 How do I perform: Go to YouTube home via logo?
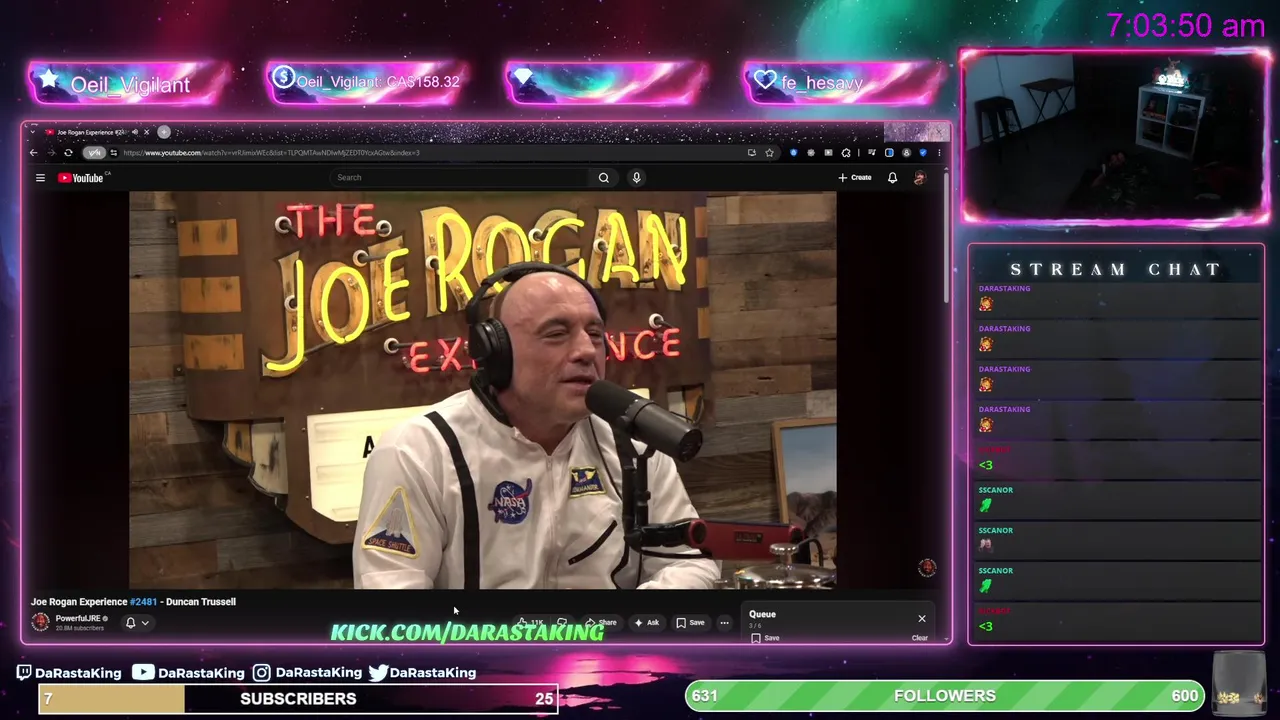click(80, 178)
